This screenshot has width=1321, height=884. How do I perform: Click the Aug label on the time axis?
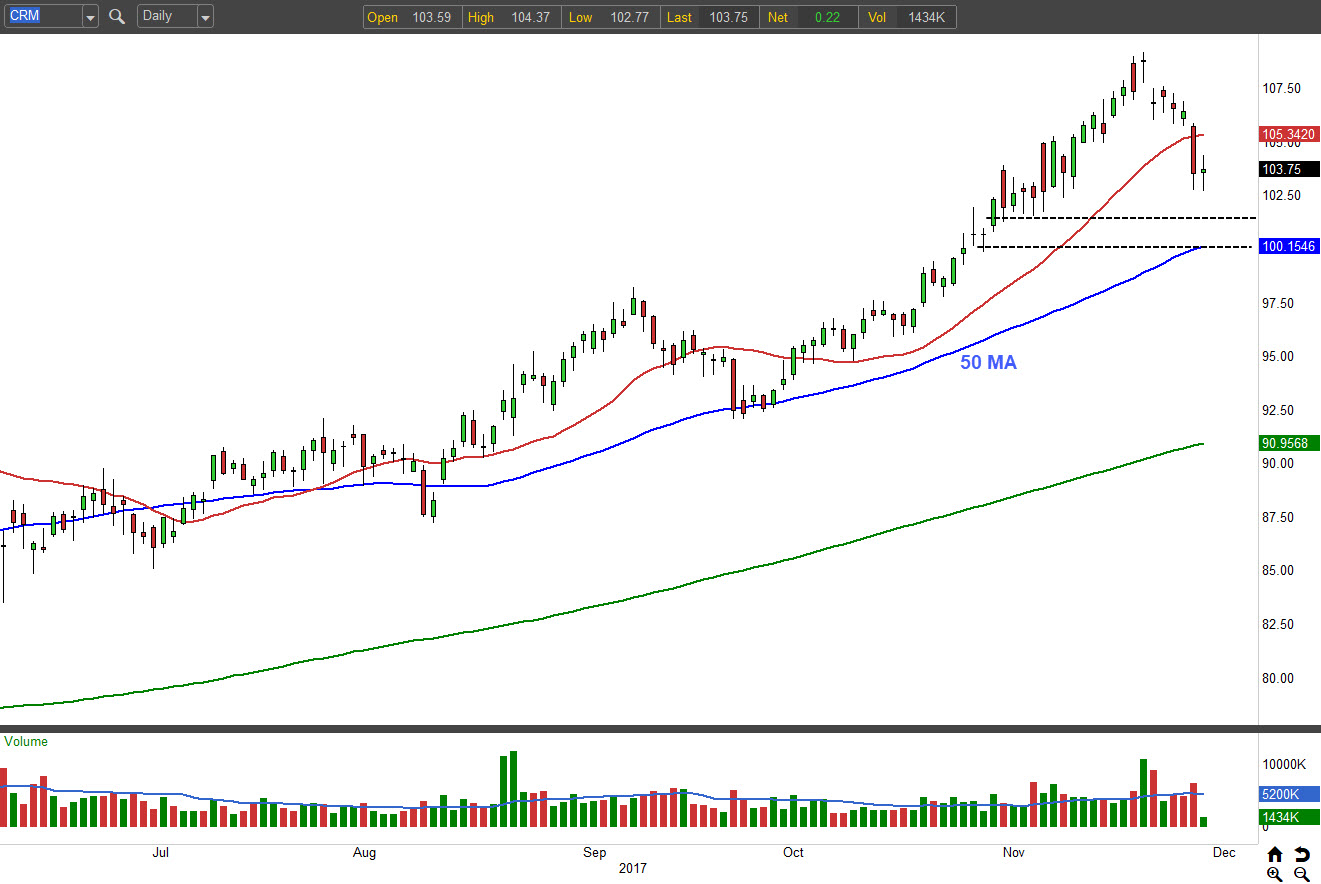[x=365, y=853]
